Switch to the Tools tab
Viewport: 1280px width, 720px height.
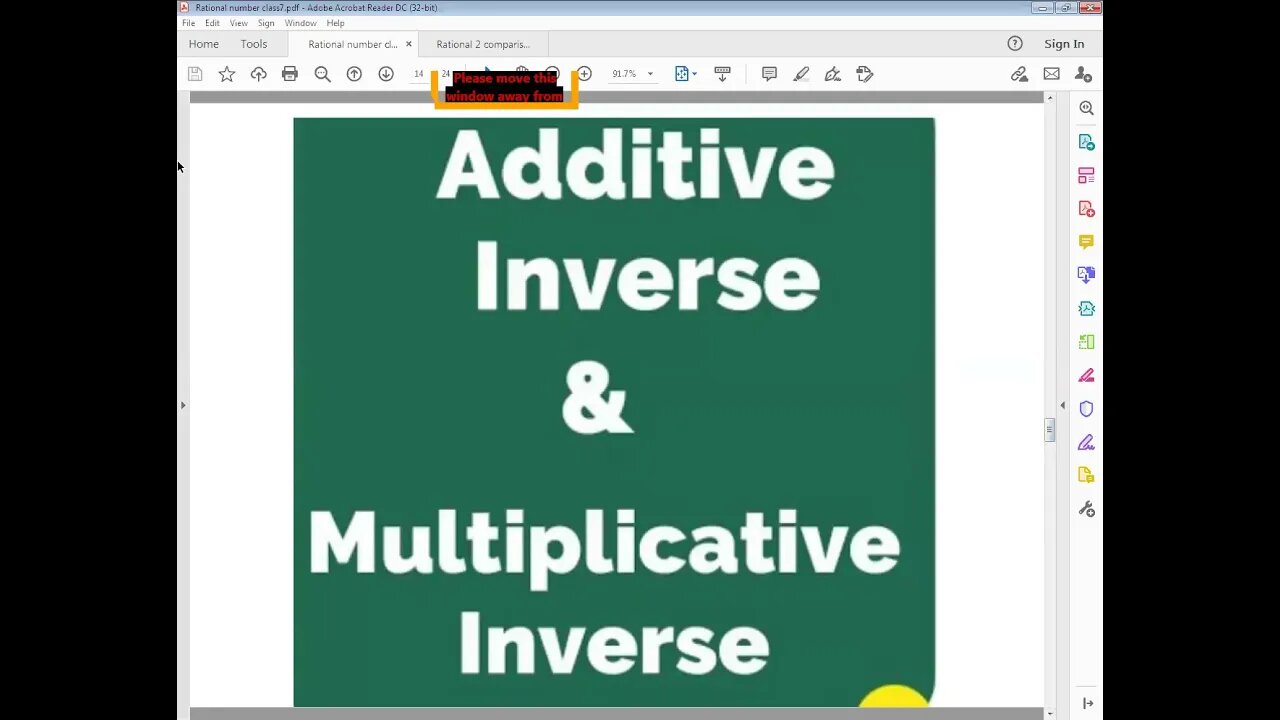click(254, 44)
